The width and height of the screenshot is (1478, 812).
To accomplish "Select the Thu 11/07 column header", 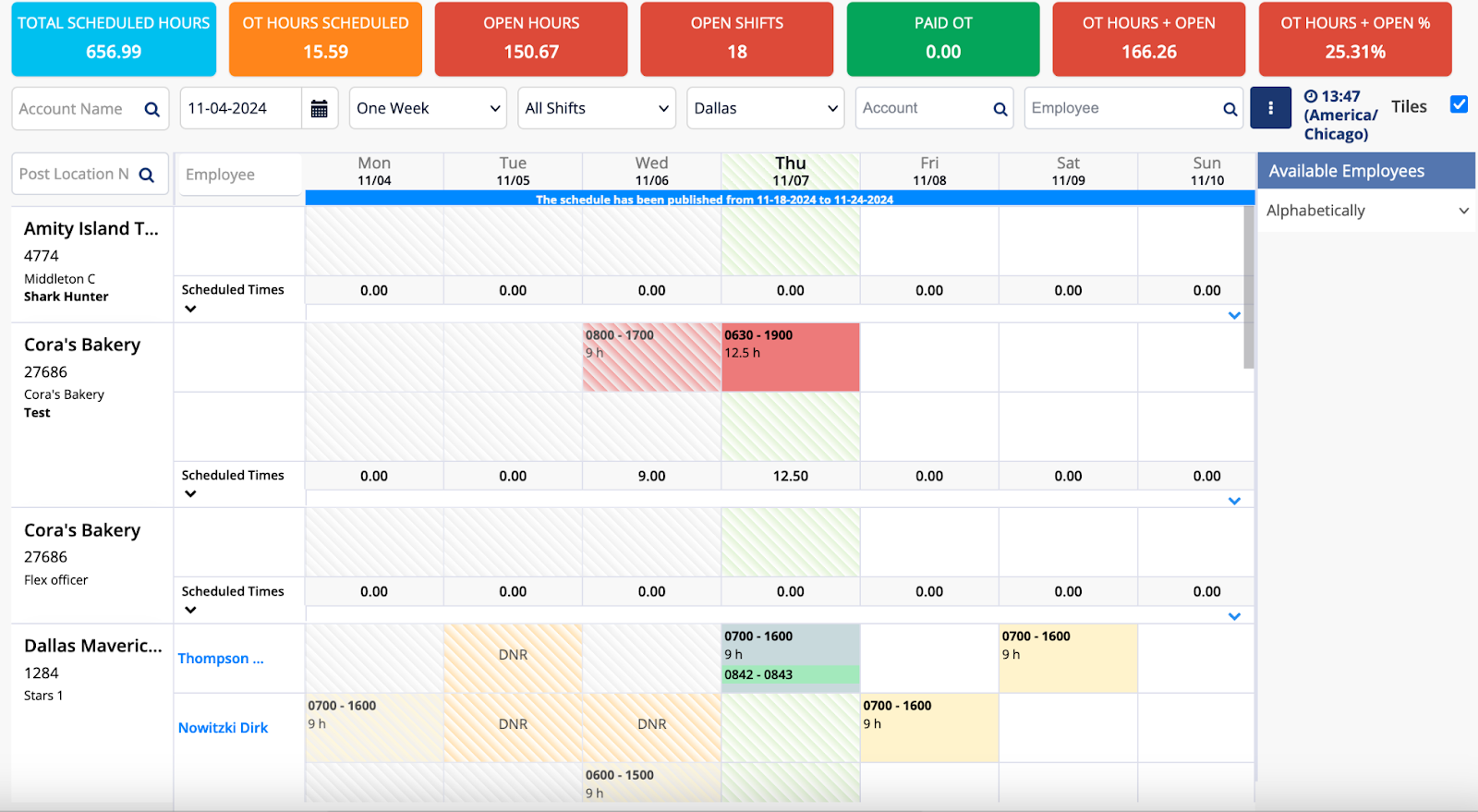I will (790, 171).
